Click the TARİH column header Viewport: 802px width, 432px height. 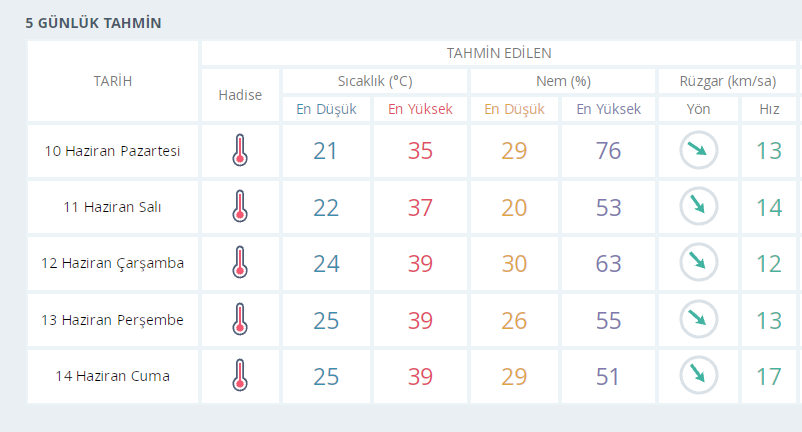point(112,81)
